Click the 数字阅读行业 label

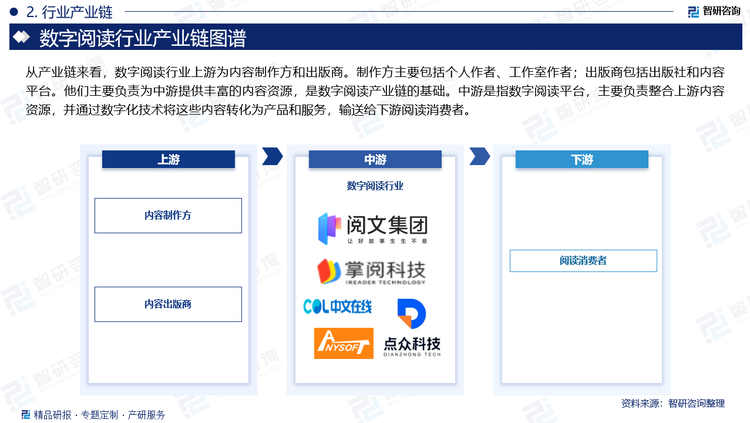[375, 186]
